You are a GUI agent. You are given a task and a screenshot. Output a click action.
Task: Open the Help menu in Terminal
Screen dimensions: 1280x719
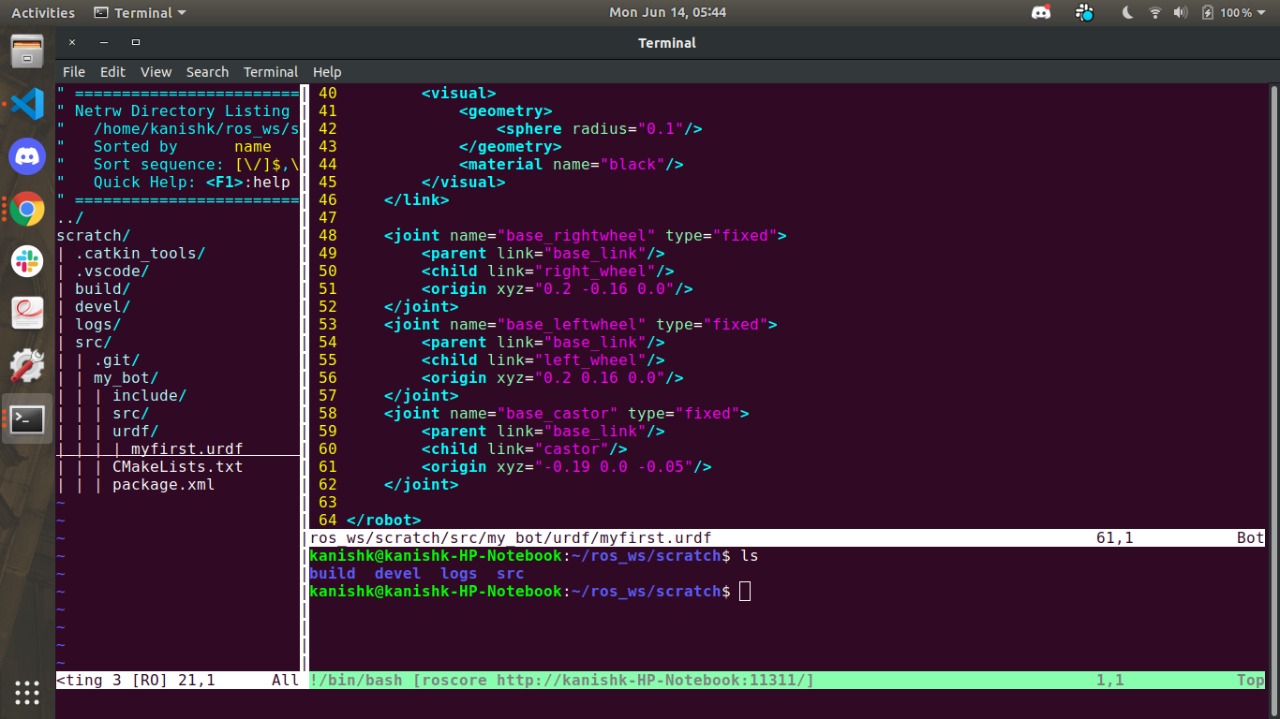[x=327, y=71]
